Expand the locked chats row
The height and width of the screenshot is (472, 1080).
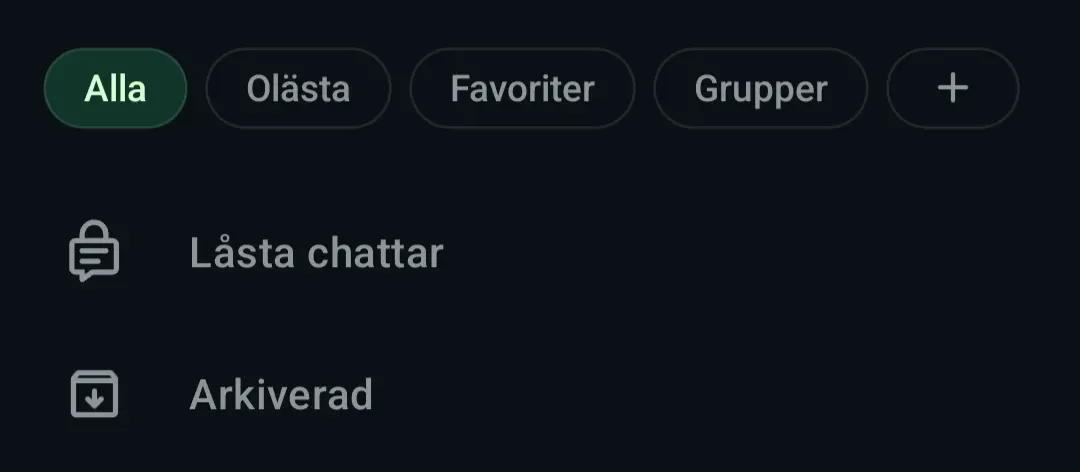pyautogui.click(x=540, y=252)
